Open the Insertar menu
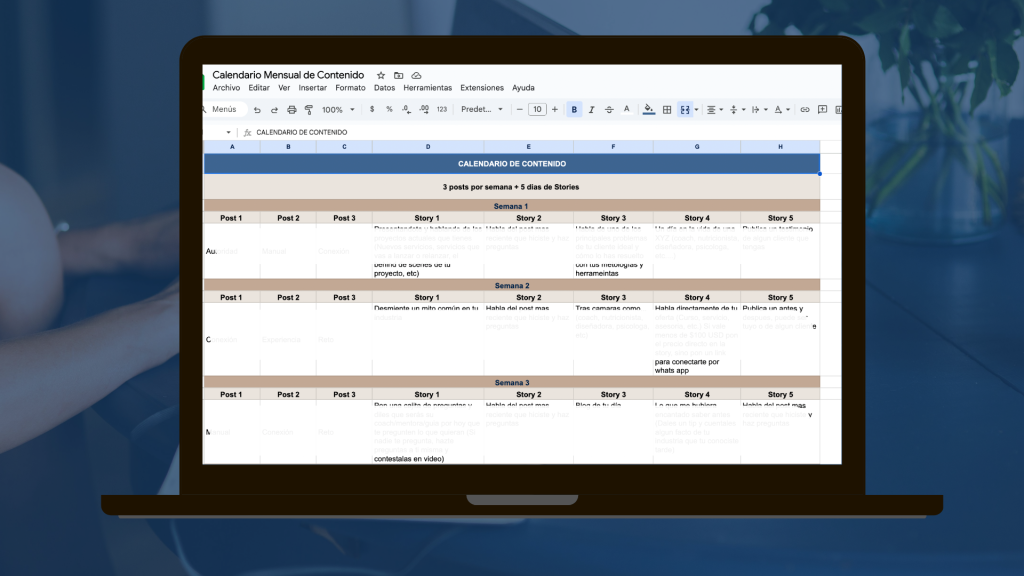 pos(313,88)
